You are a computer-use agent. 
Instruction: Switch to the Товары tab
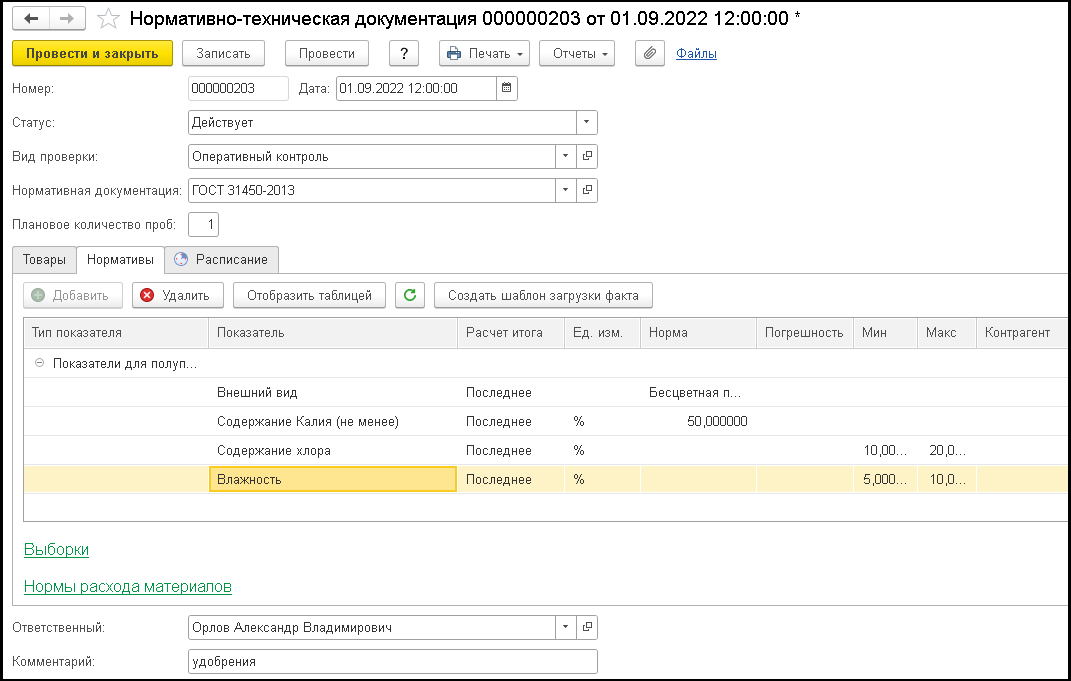(45, 259)
